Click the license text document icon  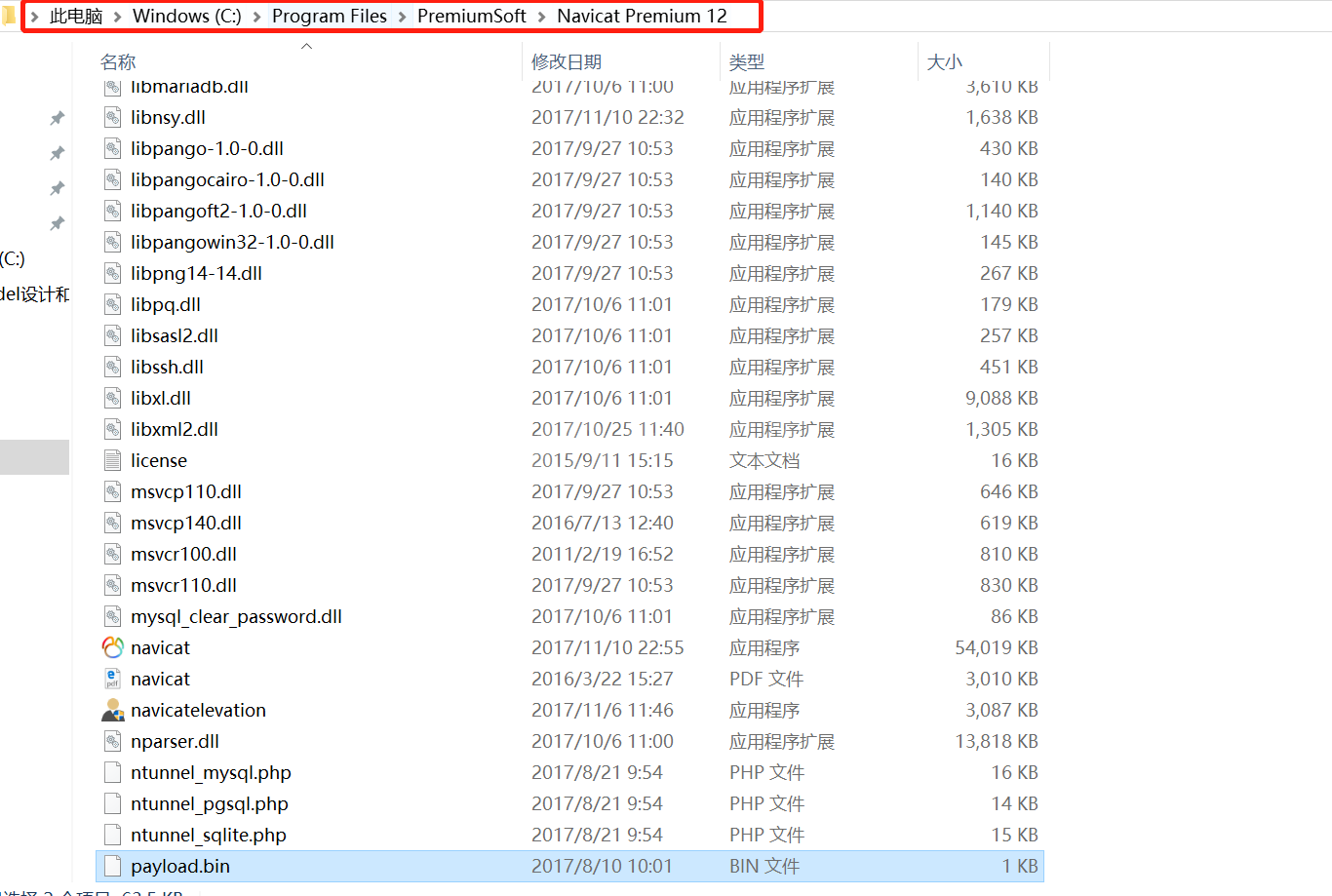click(x=113, y=460)
